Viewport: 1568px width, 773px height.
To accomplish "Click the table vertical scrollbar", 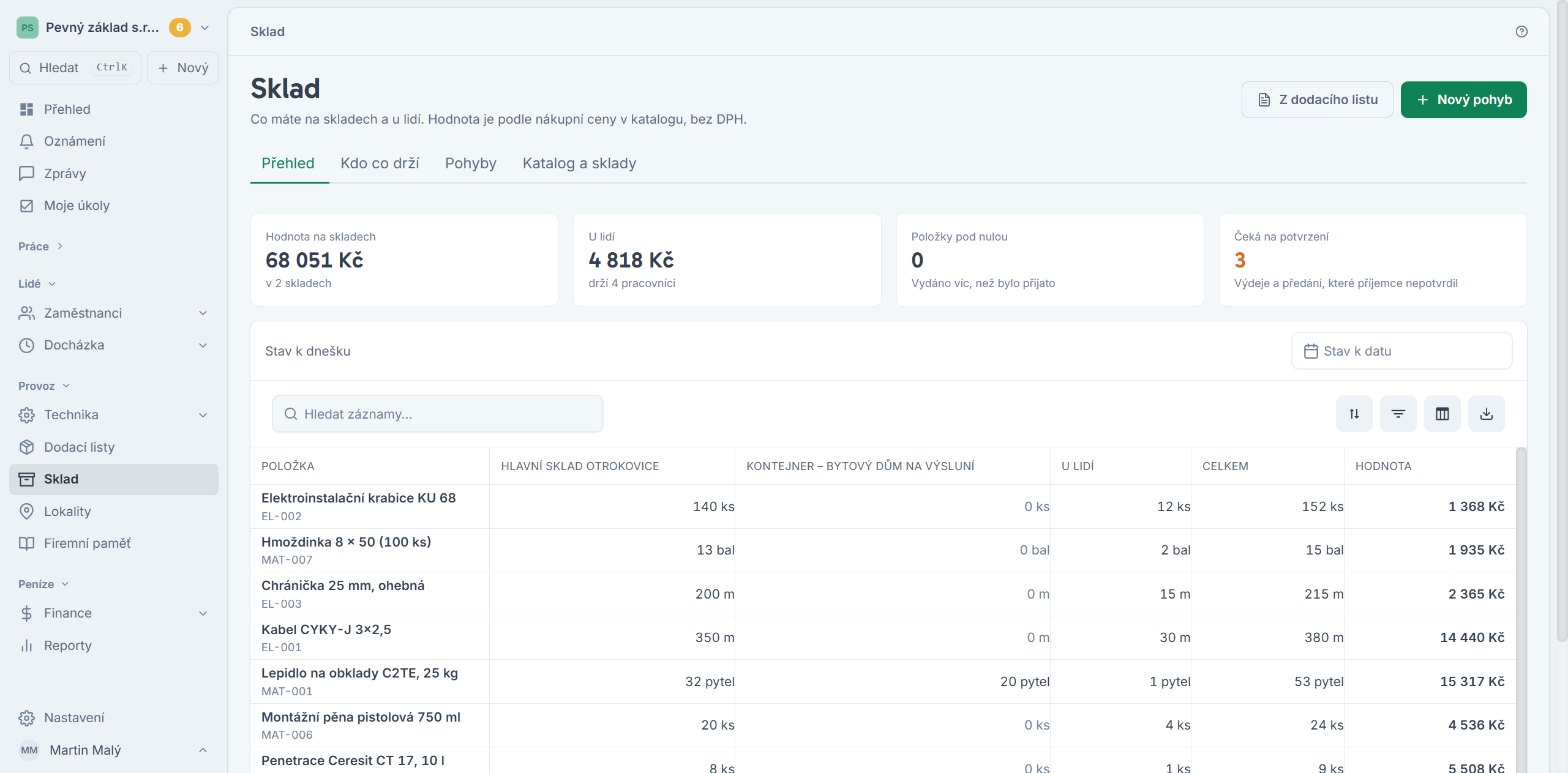I will (x=1521, y=610).
